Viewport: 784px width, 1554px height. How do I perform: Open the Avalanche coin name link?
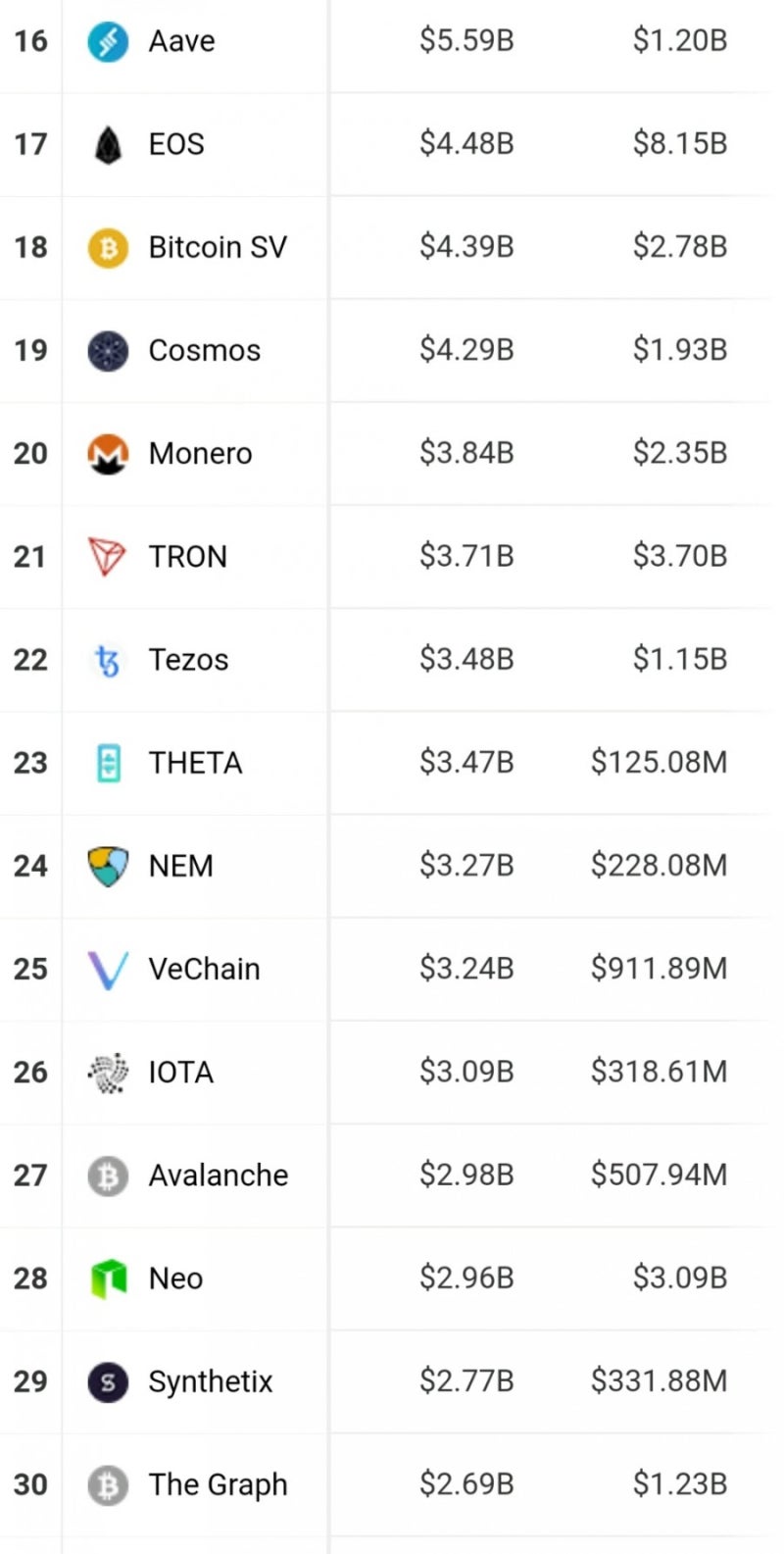[x=218, y=1175]
